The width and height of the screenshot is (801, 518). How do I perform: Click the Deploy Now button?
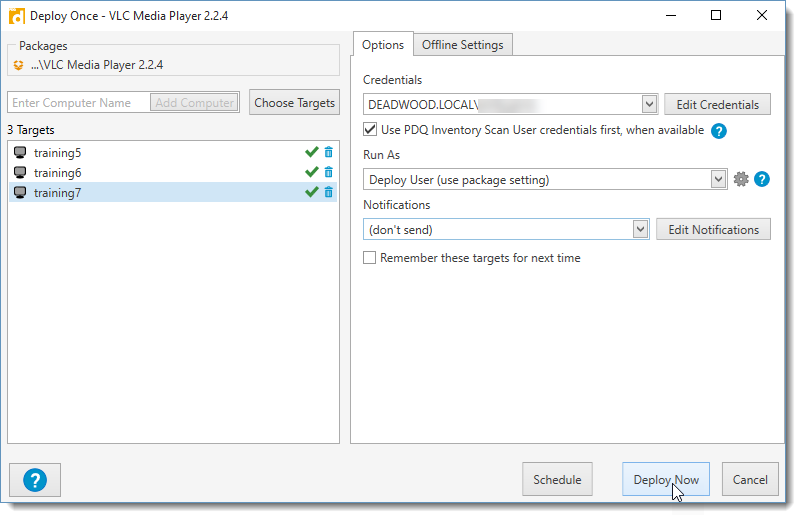coord(666,479)
